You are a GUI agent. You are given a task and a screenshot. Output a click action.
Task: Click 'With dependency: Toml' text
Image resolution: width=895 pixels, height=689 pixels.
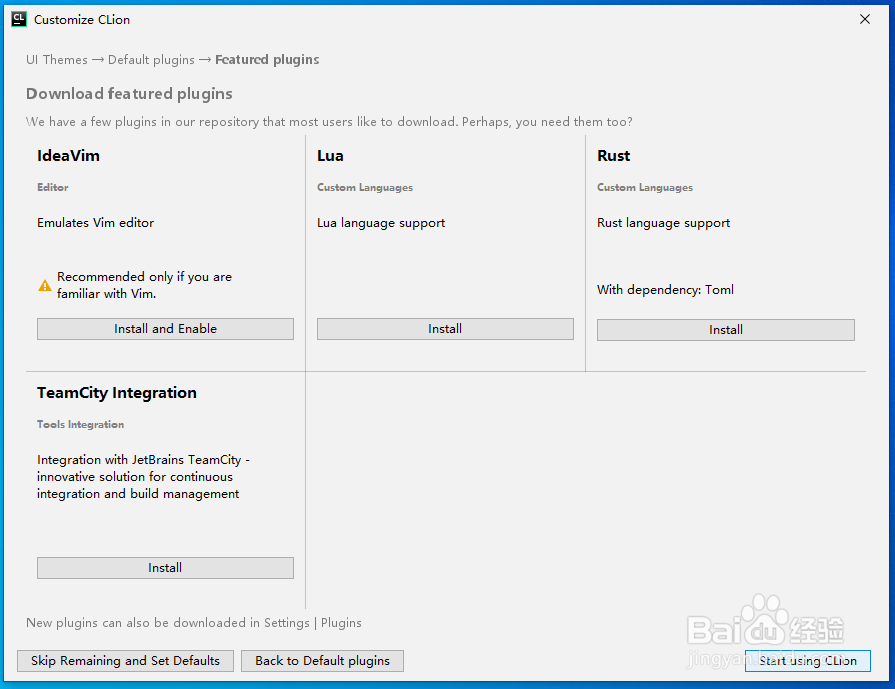click(x=666, y=290)
